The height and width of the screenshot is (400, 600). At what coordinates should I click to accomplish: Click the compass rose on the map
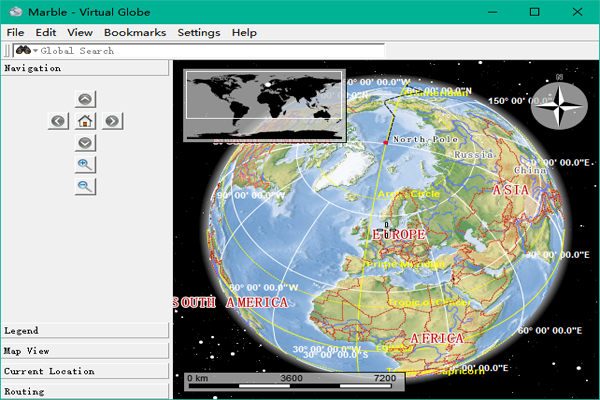tap(559, 106)
